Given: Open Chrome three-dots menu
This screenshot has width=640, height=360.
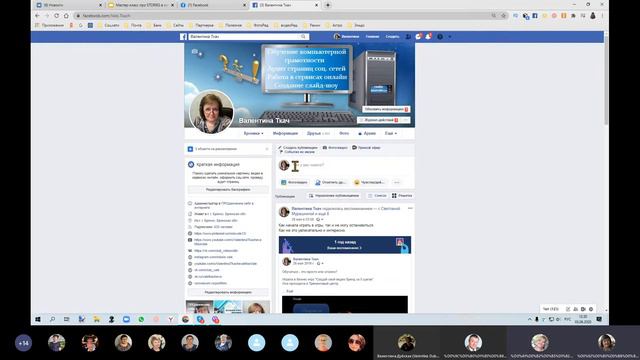Looking at the screenshot, I should [602, 16].
